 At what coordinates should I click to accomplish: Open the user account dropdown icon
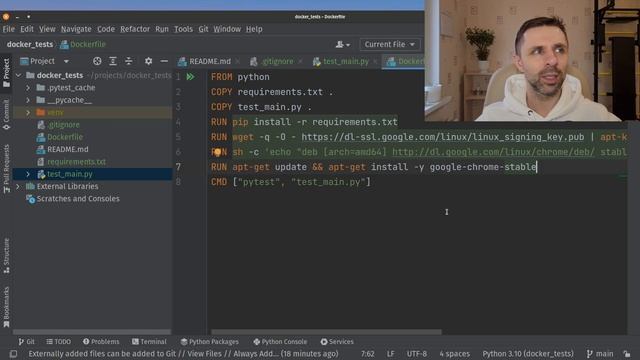342,44
